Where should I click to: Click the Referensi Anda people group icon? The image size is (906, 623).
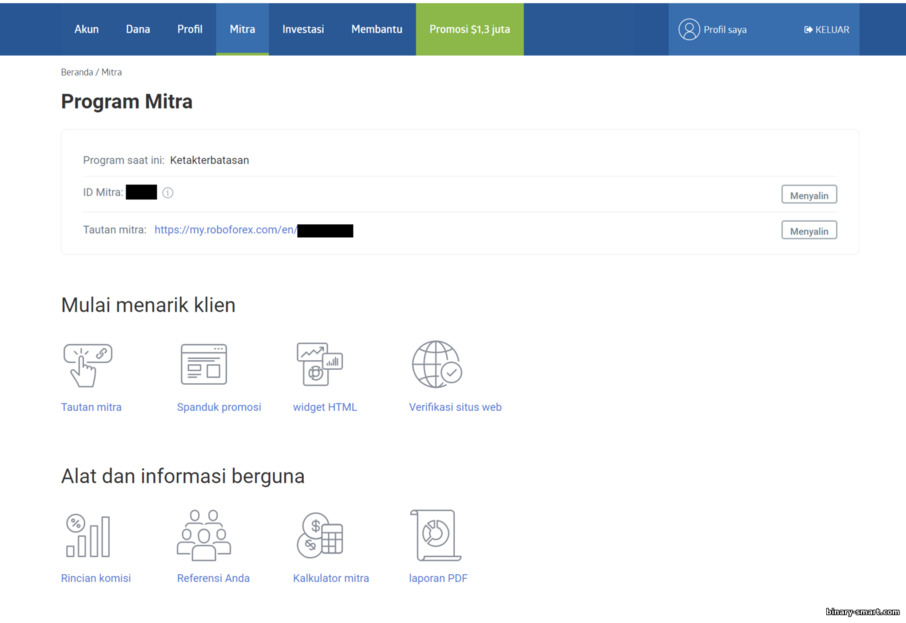tap(204, 535)
